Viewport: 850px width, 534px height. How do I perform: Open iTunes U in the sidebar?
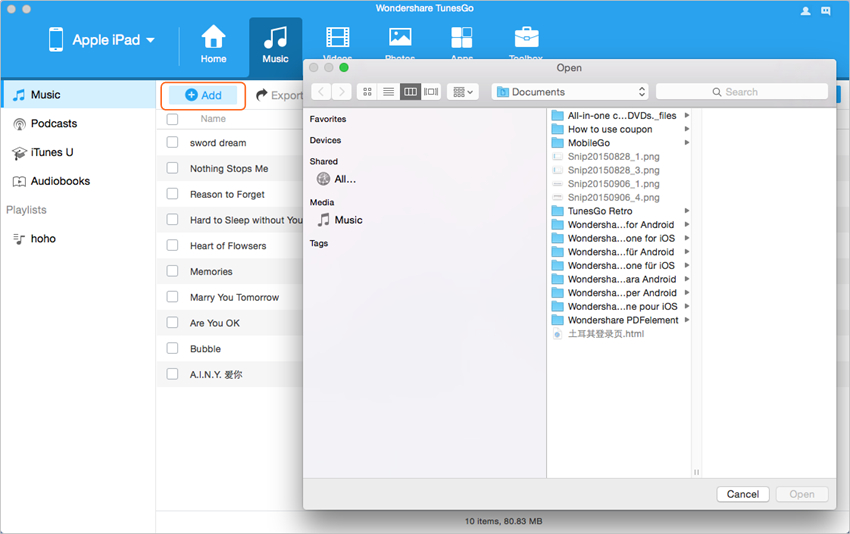point(51,153)
